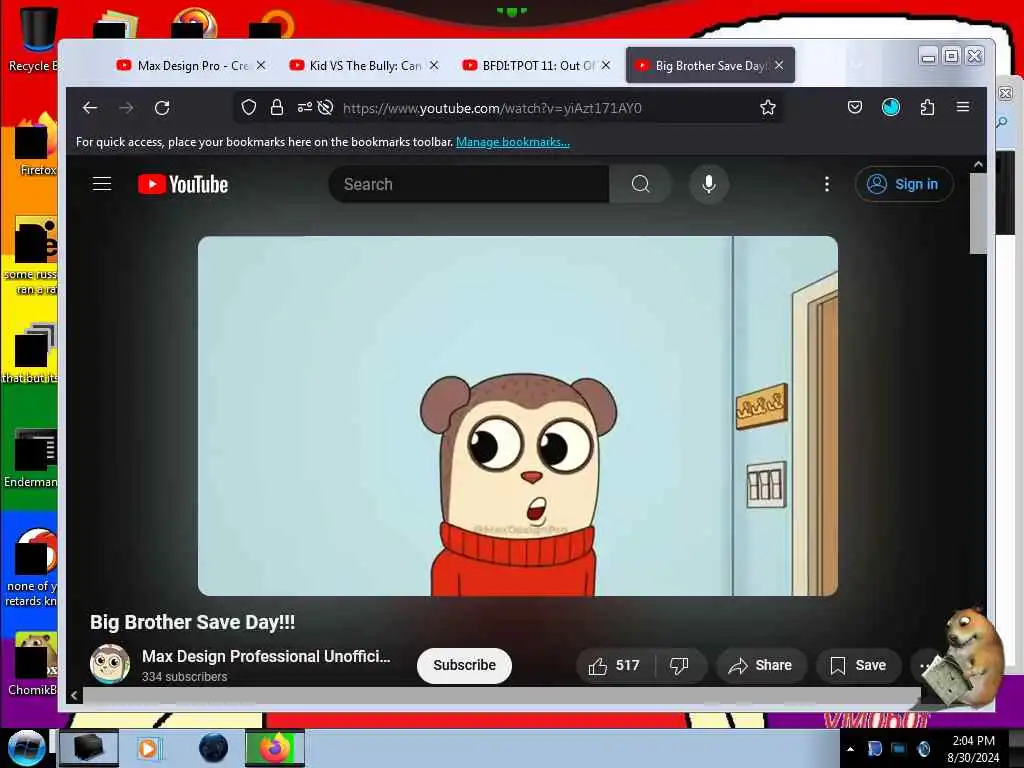Click the horizontal scrollbar left arrow

pos(74,696)
